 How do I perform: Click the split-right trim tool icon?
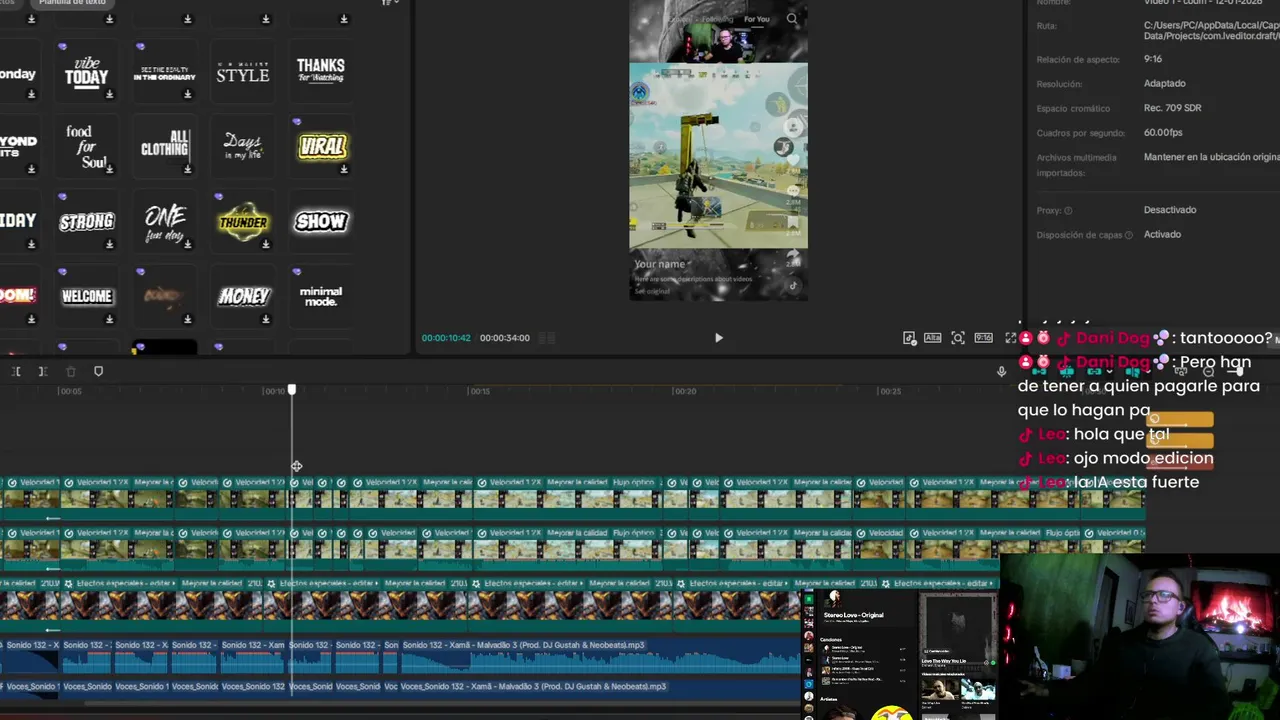pos(42,371)
